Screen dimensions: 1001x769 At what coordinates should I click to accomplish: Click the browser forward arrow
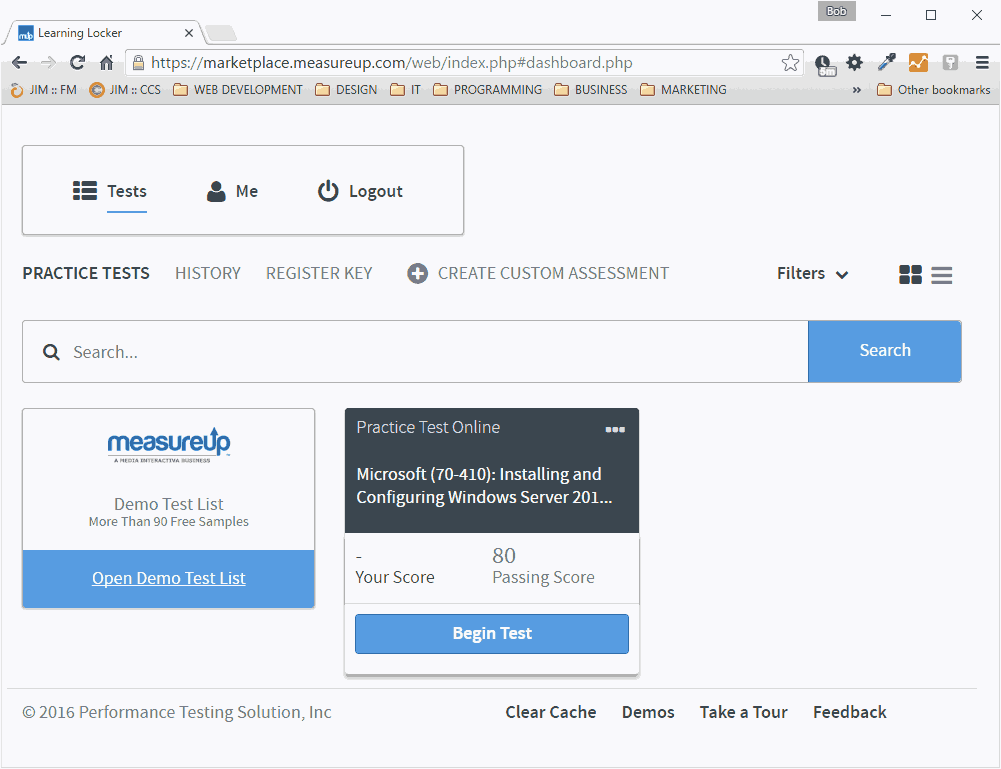[x=48, y=63]
